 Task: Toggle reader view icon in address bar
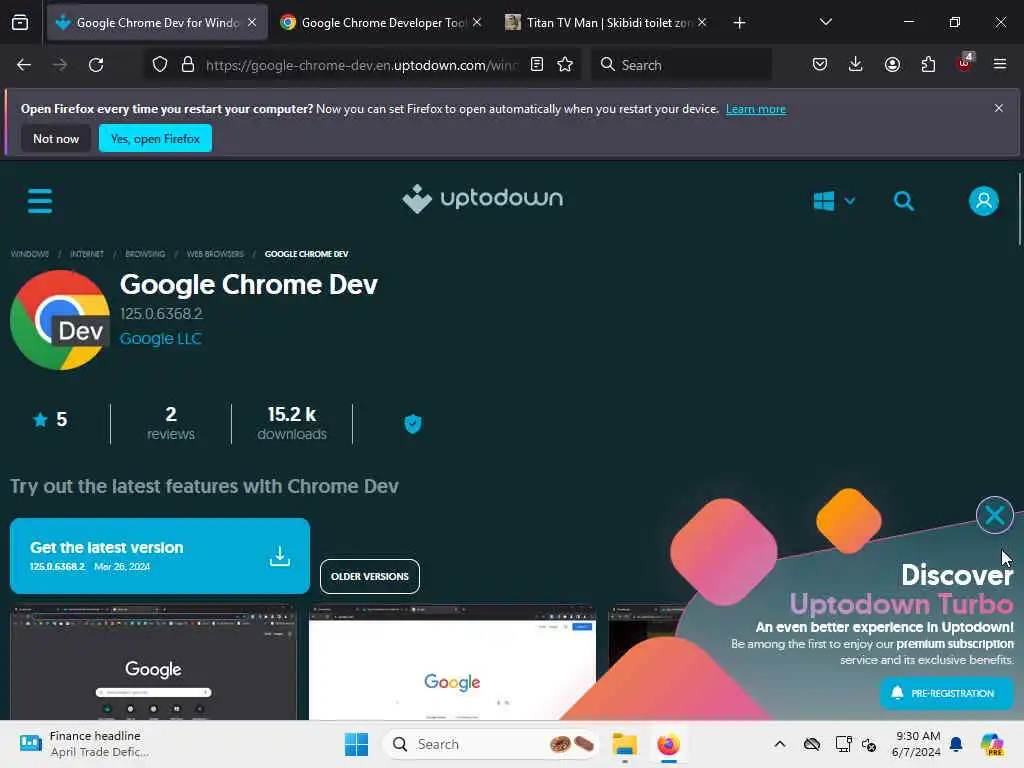pyautogui.click(x=537, y=65)
